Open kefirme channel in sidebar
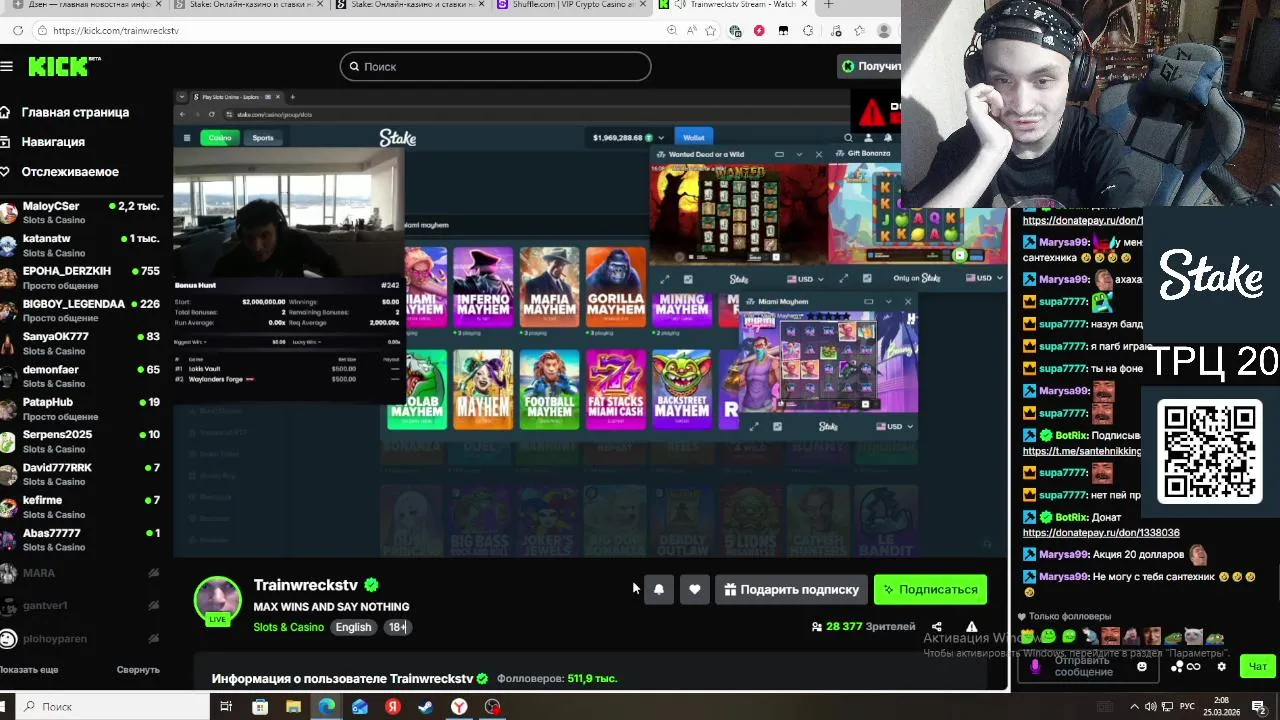 coord(80,507)
